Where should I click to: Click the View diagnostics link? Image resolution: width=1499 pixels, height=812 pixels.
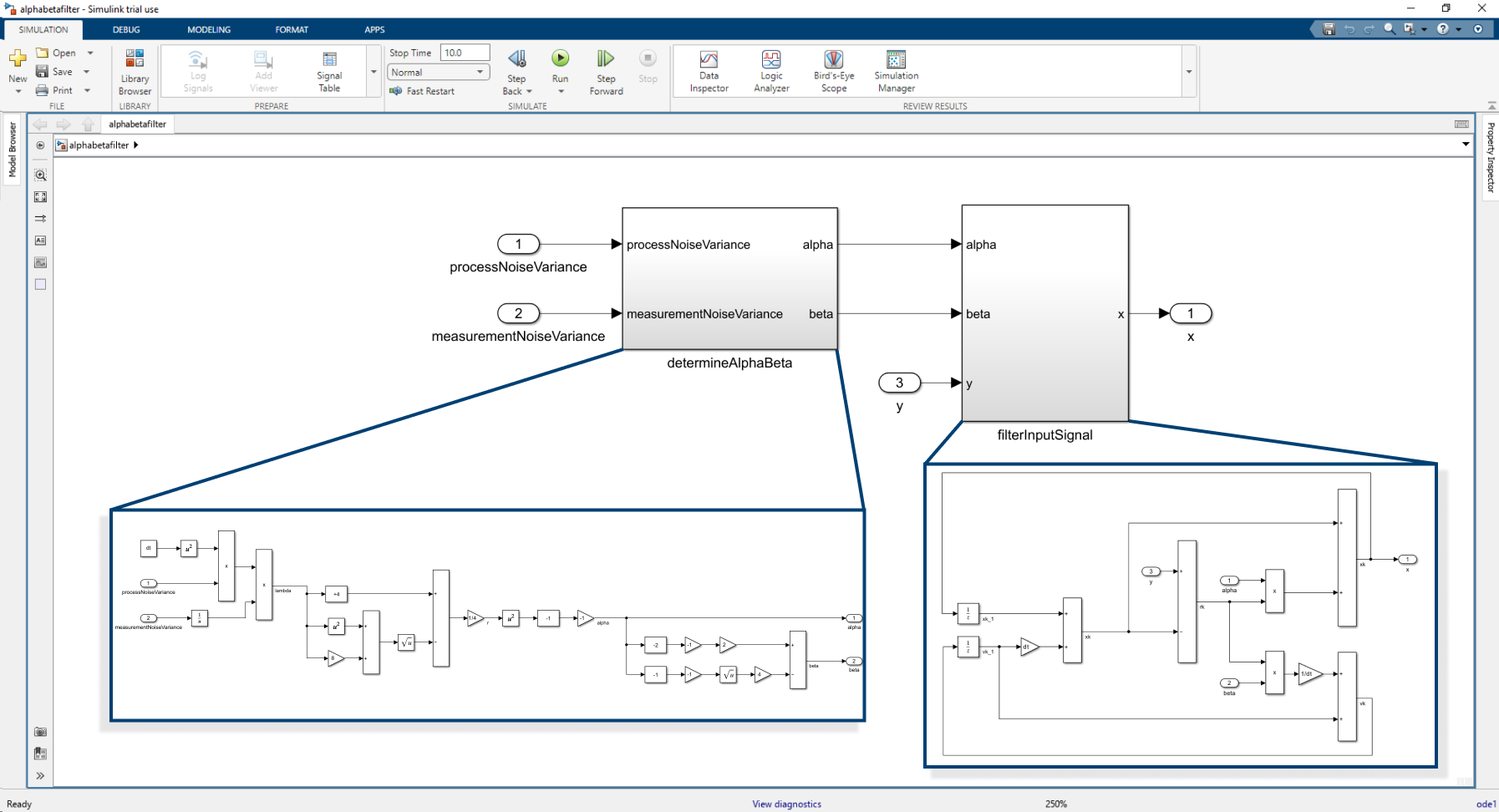coord(786,804)
